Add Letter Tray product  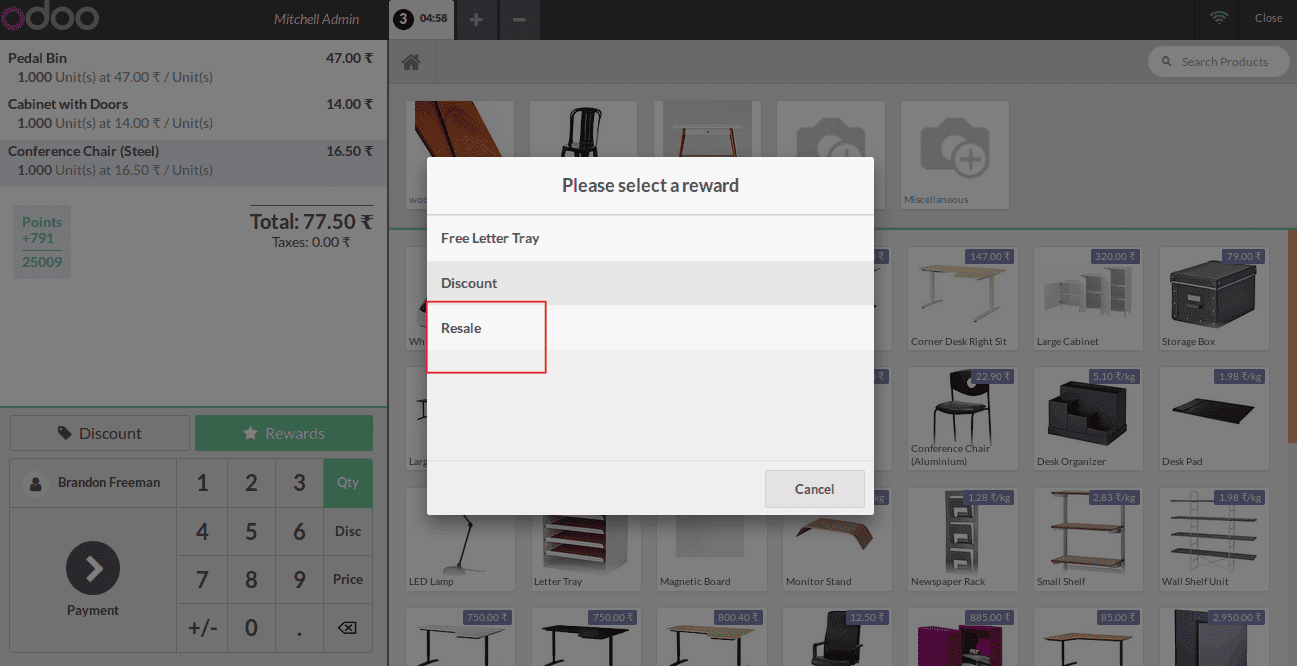pyautogui.click(x=586, y=540)
